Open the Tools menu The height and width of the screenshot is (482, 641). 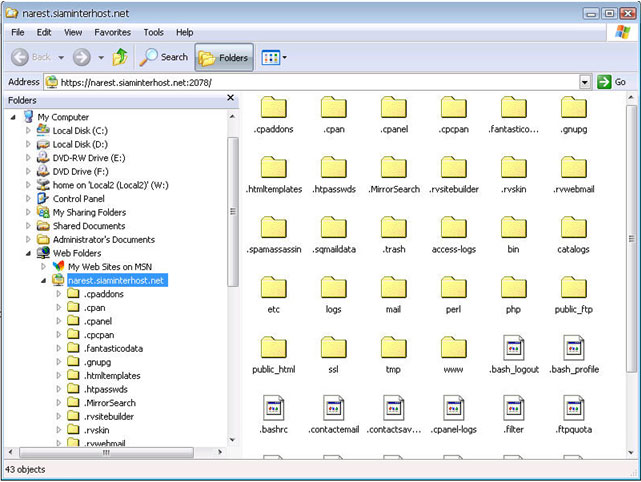point(153,32)
